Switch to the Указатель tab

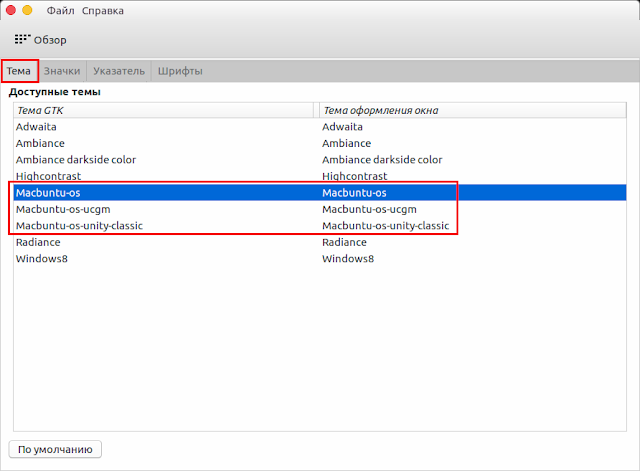click(x=119, y=71)
